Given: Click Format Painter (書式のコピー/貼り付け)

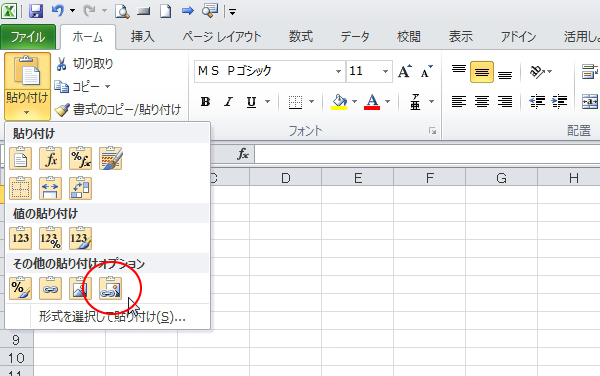Looking at the screenshot, I should (x=118, y=110).
